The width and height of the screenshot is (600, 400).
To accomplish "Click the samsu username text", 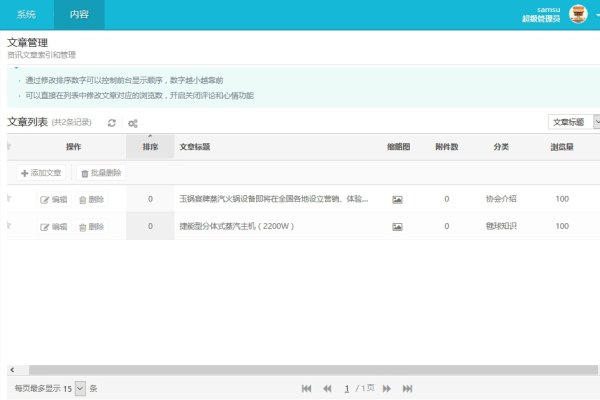I will [548, 10].
